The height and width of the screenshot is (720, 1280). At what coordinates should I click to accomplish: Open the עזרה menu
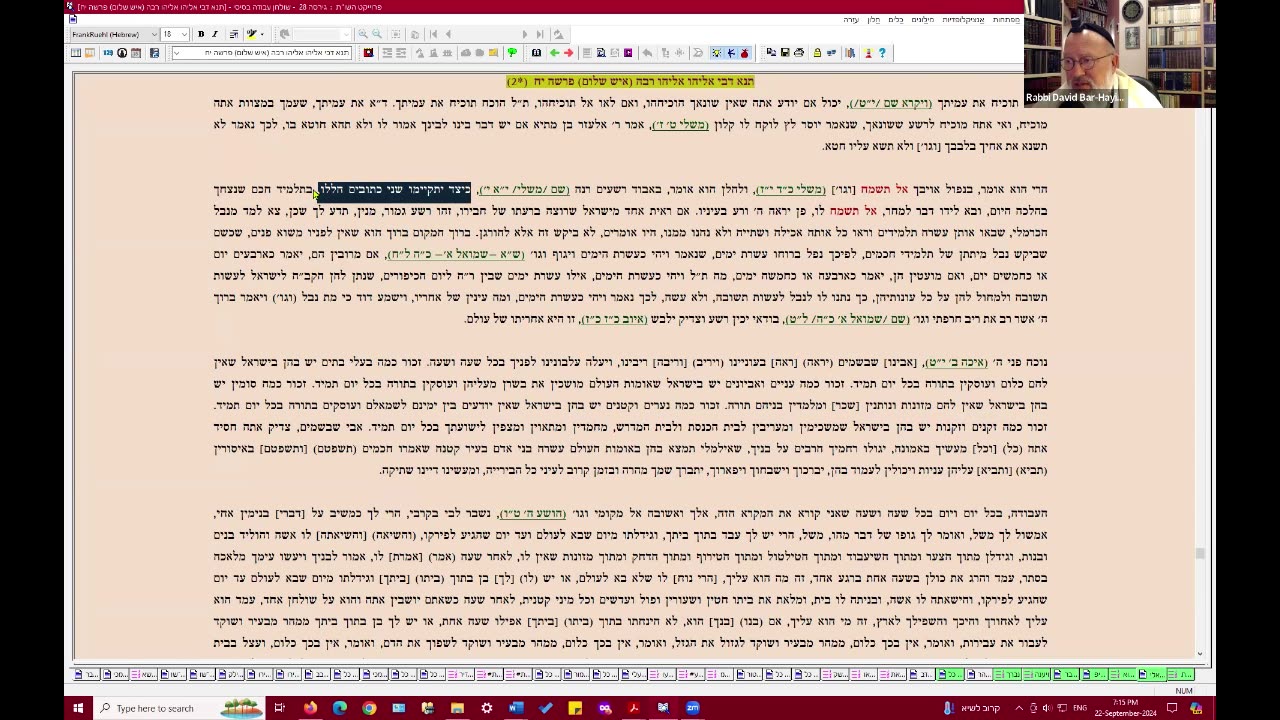[x=851, y=20]
